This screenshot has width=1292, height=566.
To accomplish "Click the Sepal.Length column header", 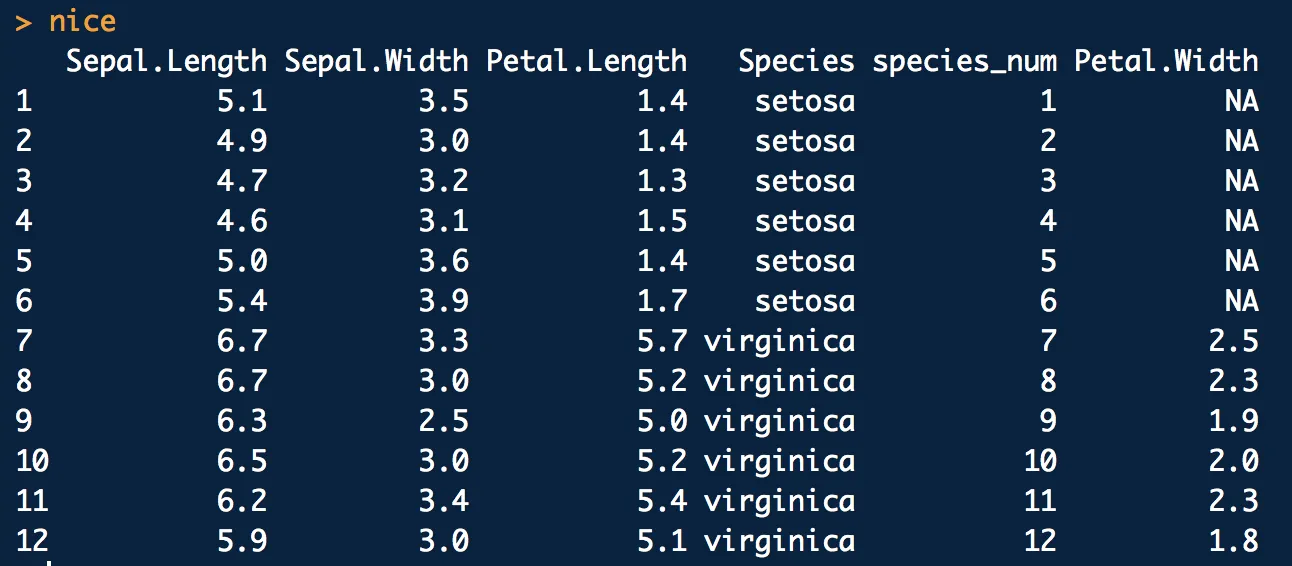I will [x=166, y=62].
